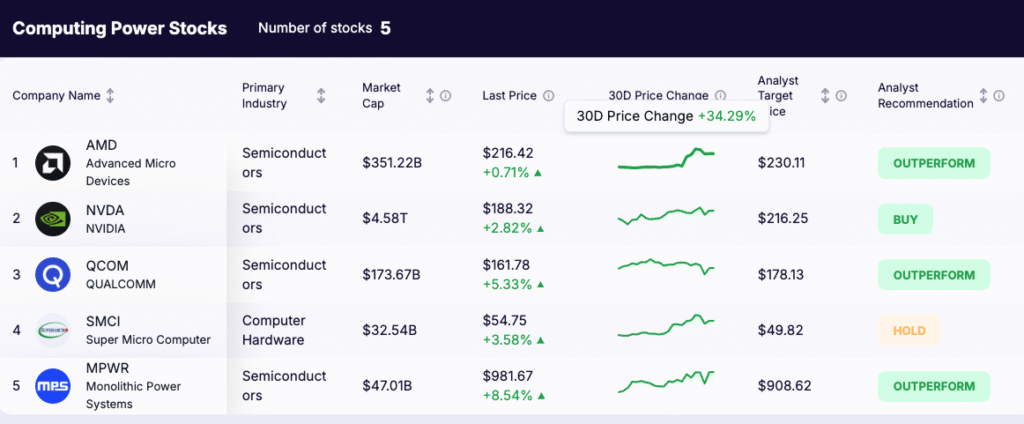
Task: Click the $216.25 analyst target price
Action: (x=782, y=219)
